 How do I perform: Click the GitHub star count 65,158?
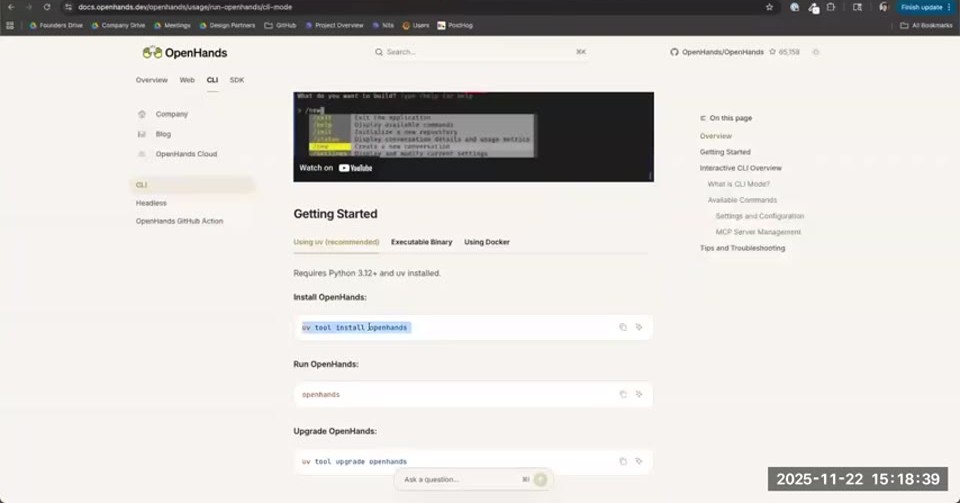pyautogui.click(x=784, y=52)
